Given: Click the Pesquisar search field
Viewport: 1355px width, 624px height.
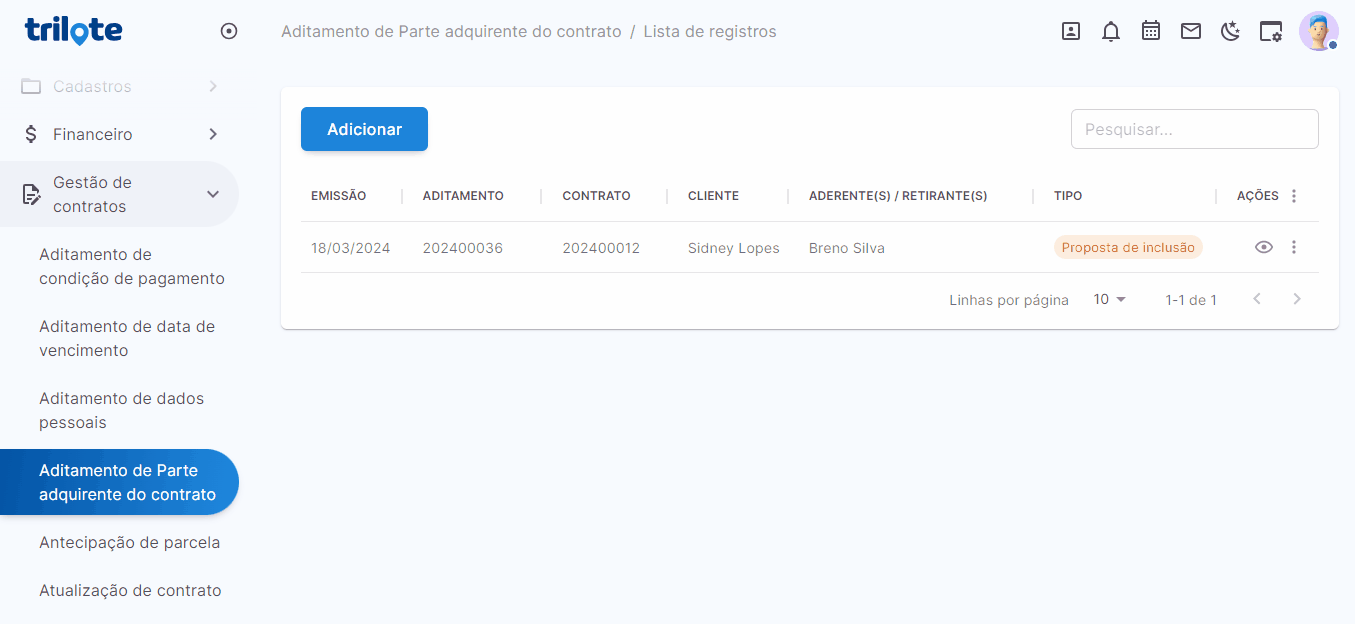Looking at the screenshot, I should coord(1194,129).
